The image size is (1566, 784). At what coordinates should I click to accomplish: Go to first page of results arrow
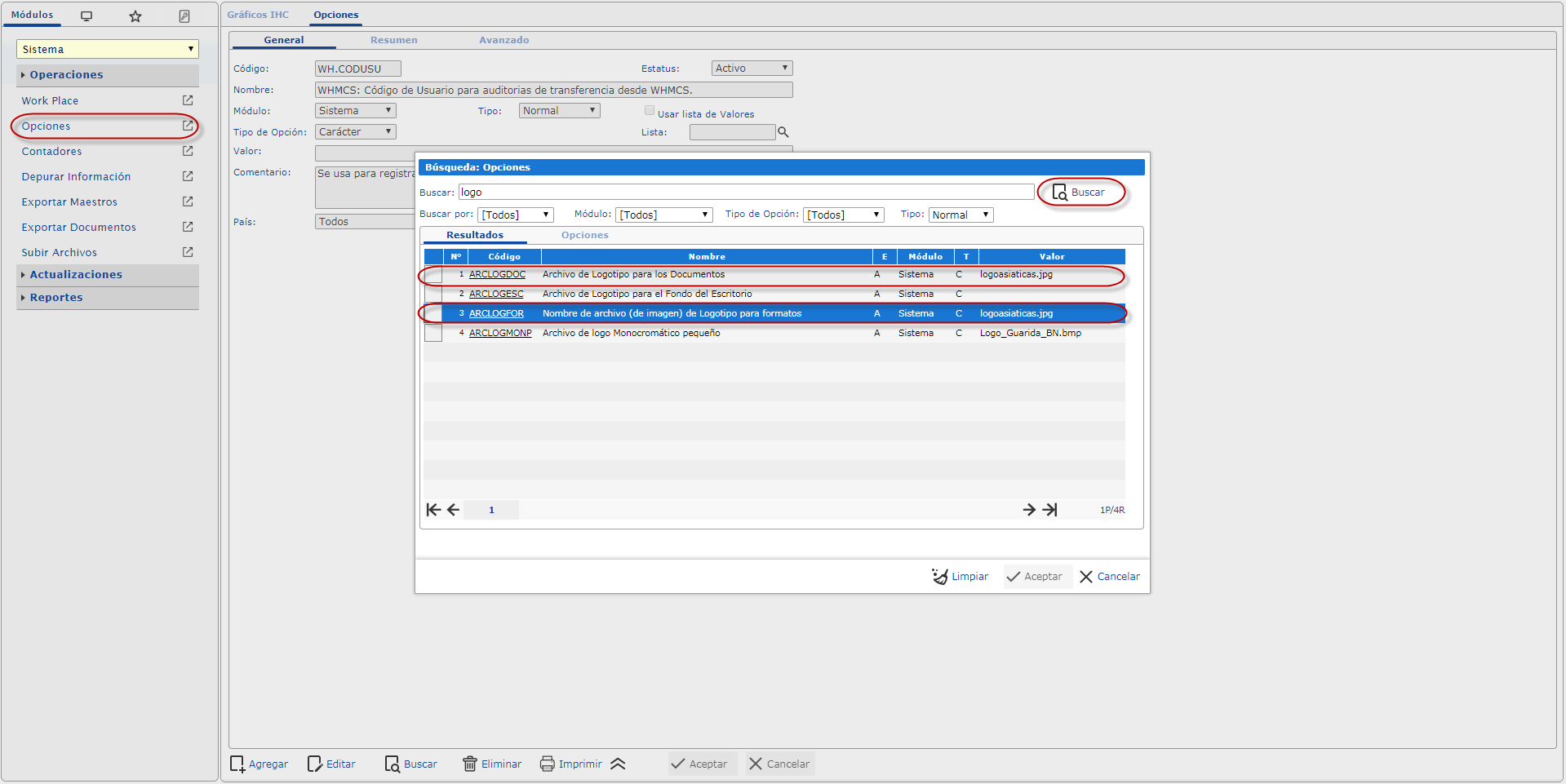click(x=433, y=510)
